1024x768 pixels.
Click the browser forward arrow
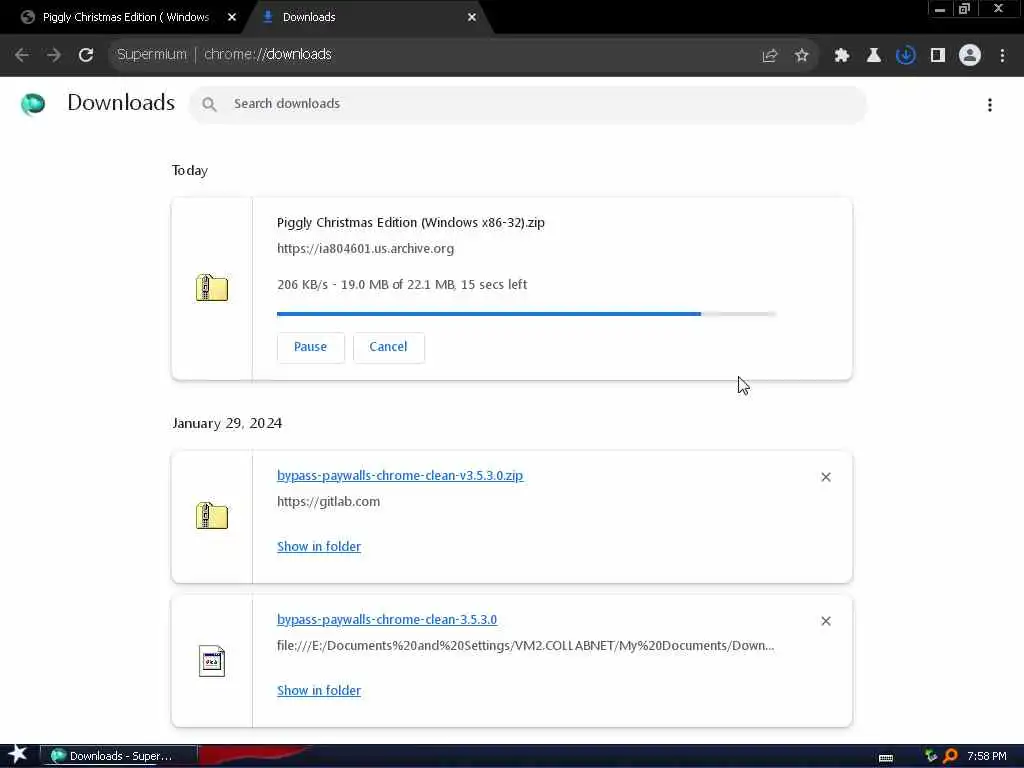click(54, 55)
